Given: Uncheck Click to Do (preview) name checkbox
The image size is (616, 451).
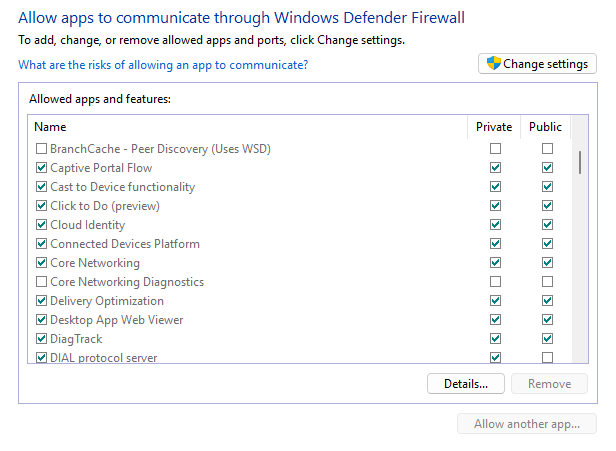Looking at the screenshot, I should click(x=41, y=205).
